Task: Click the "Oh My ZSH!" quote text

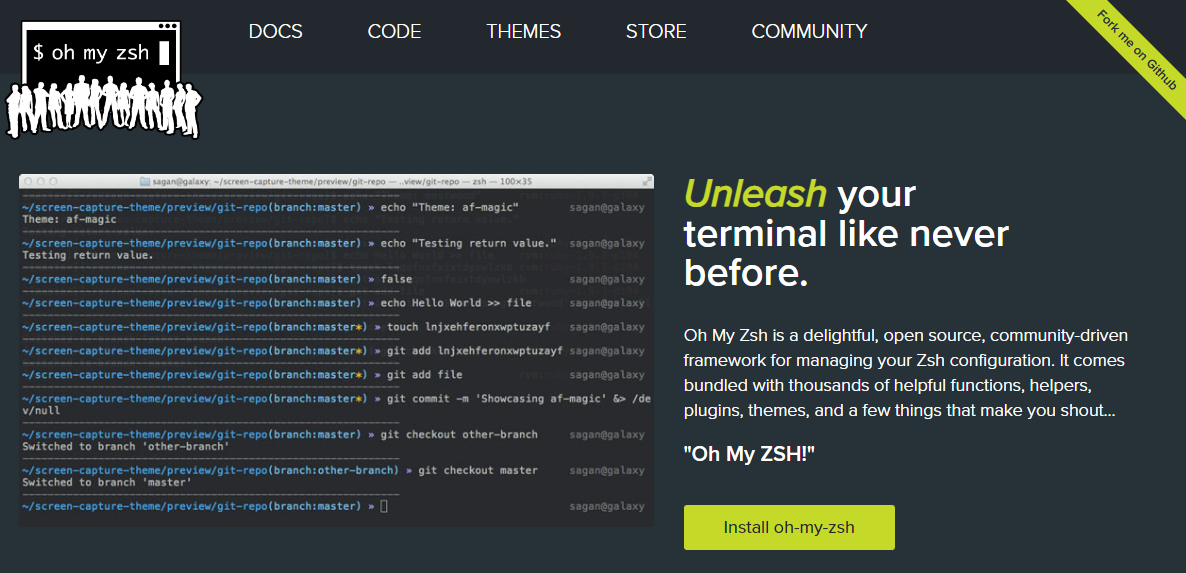Action: 749,454
